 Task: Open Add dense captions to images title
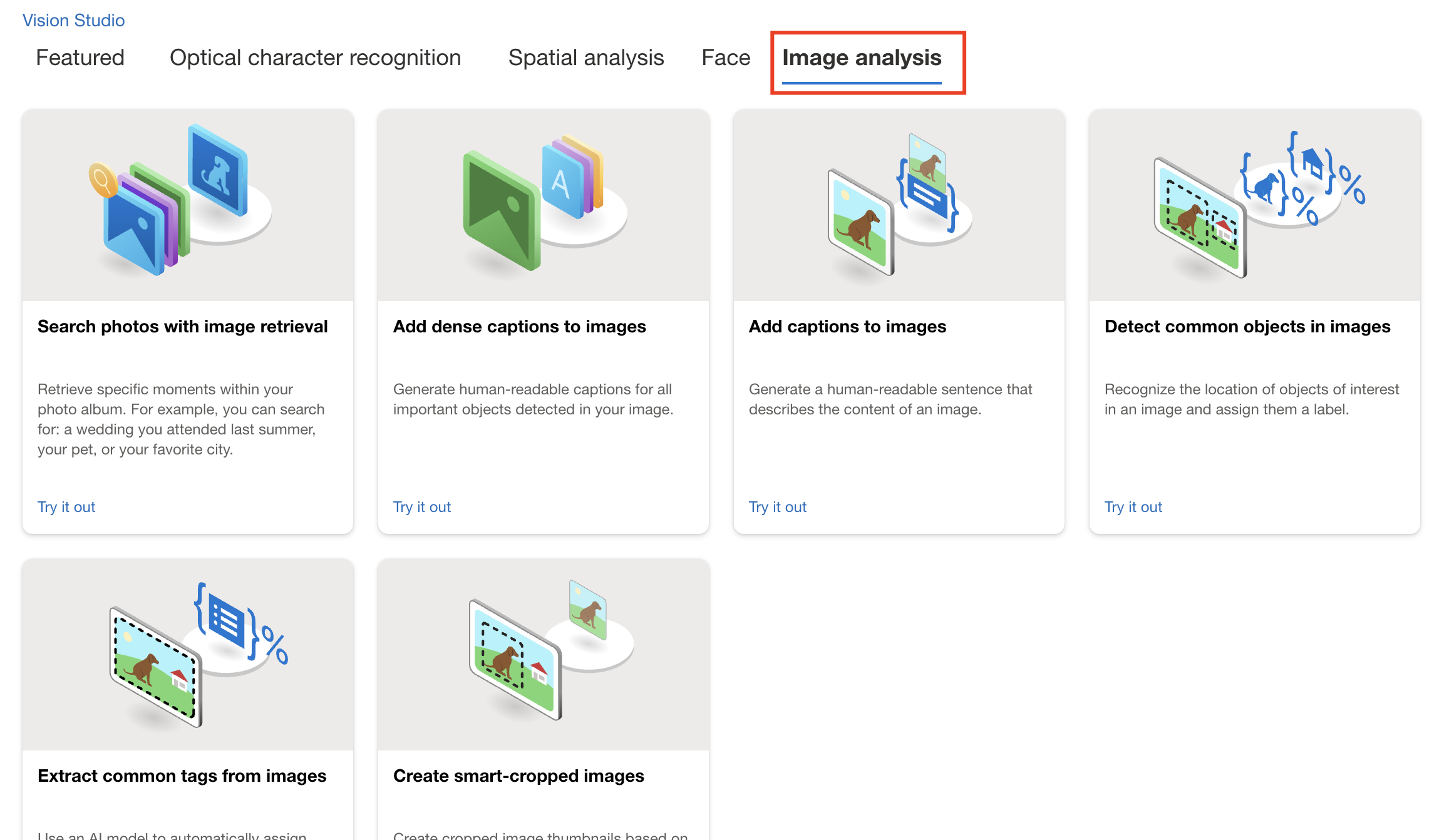[x=519, y=327]
